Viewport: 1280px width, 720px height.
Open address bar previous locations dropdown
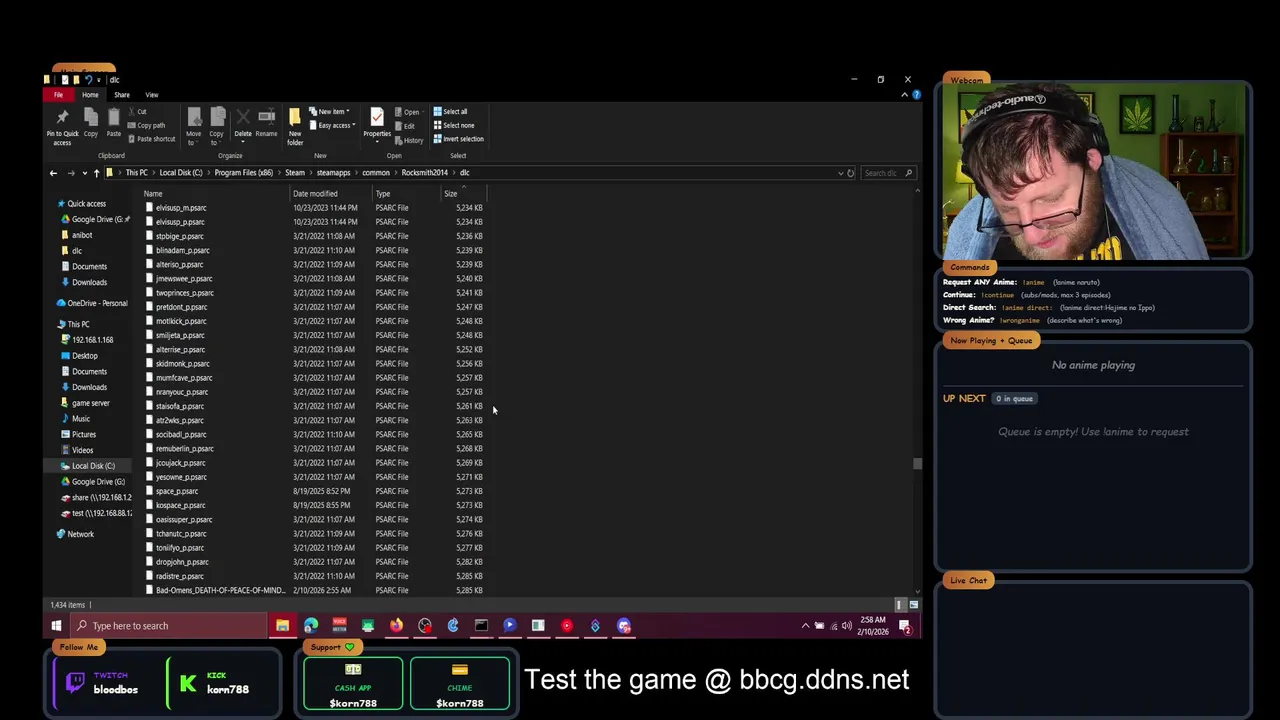click(x=840, y=173)
